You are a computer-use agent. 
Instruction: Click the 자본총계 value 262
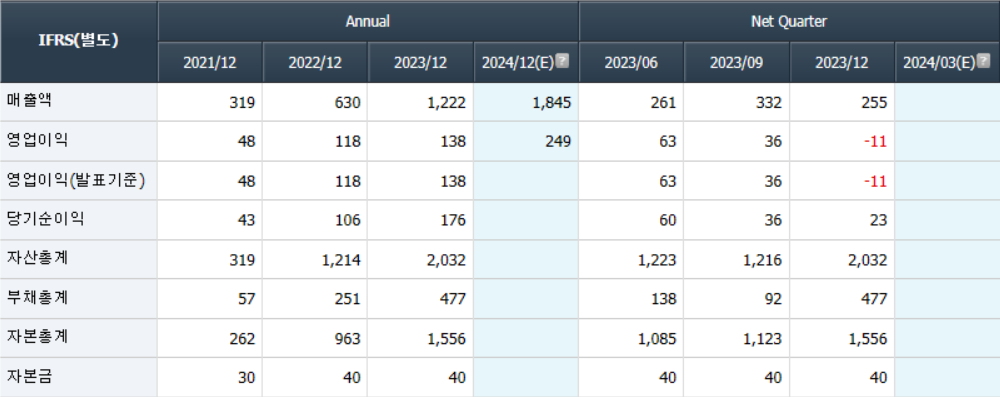coord(242,338)
